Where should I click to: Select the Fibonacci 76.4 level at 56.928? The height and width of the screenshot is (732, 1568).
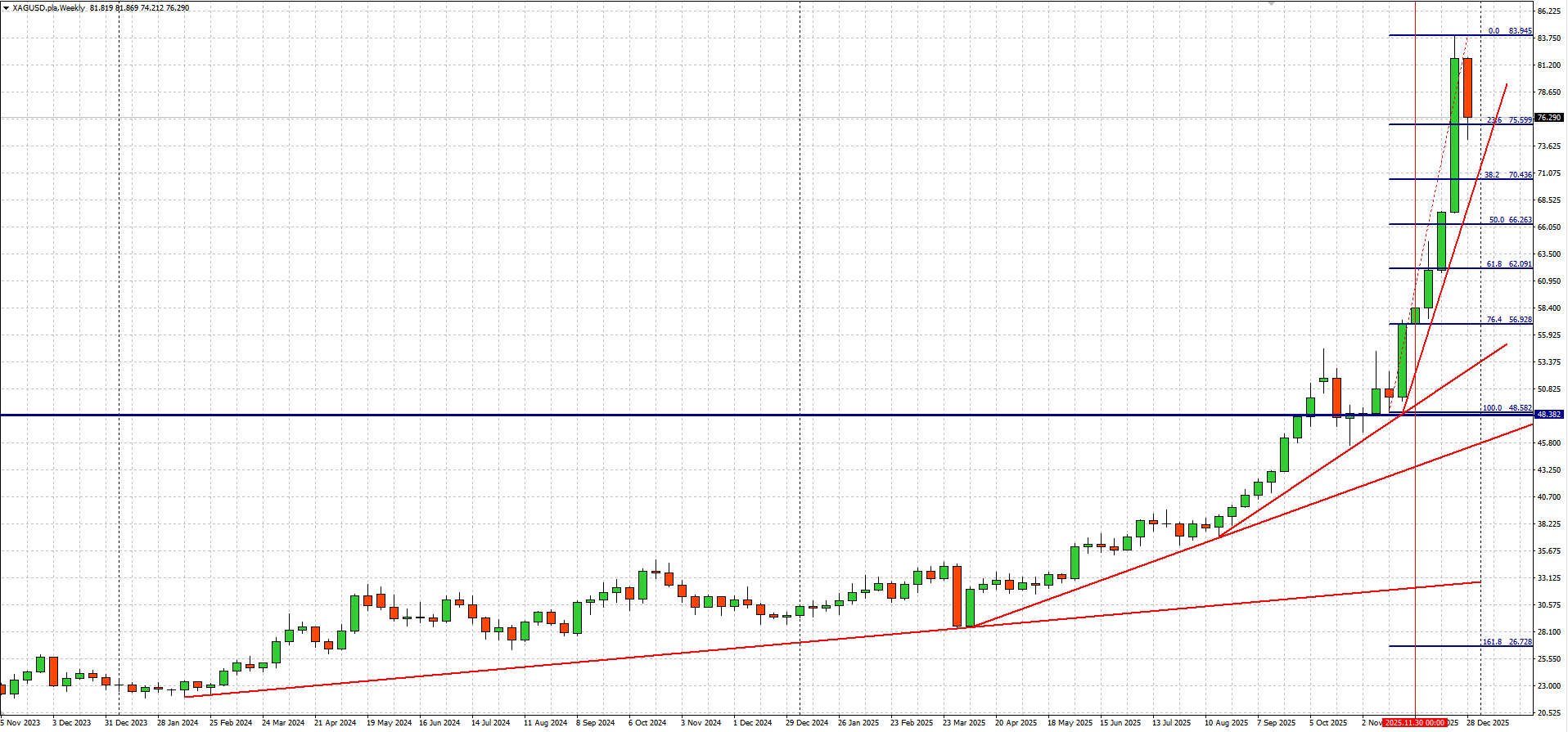[1510, 320]
